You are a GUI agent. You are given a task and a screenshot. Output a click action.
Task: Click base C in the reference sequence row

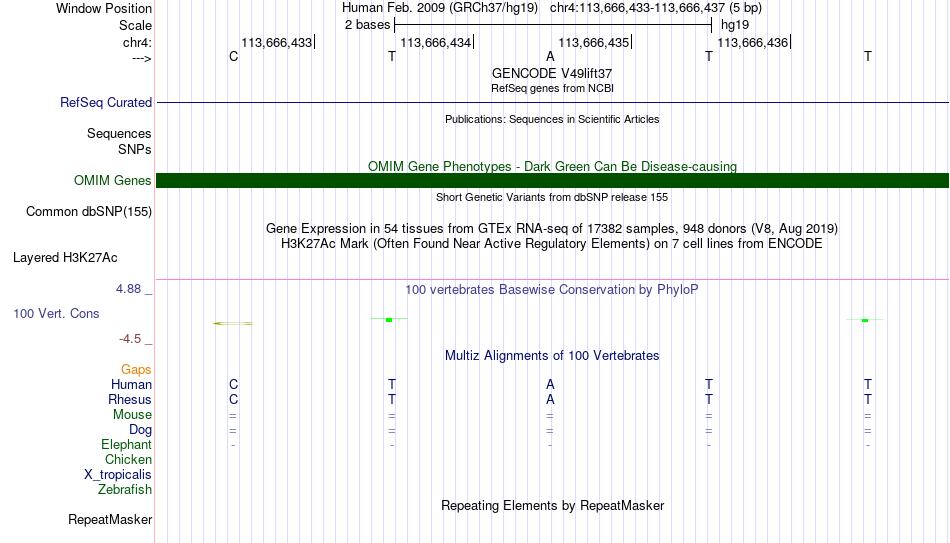pos(233,57)
